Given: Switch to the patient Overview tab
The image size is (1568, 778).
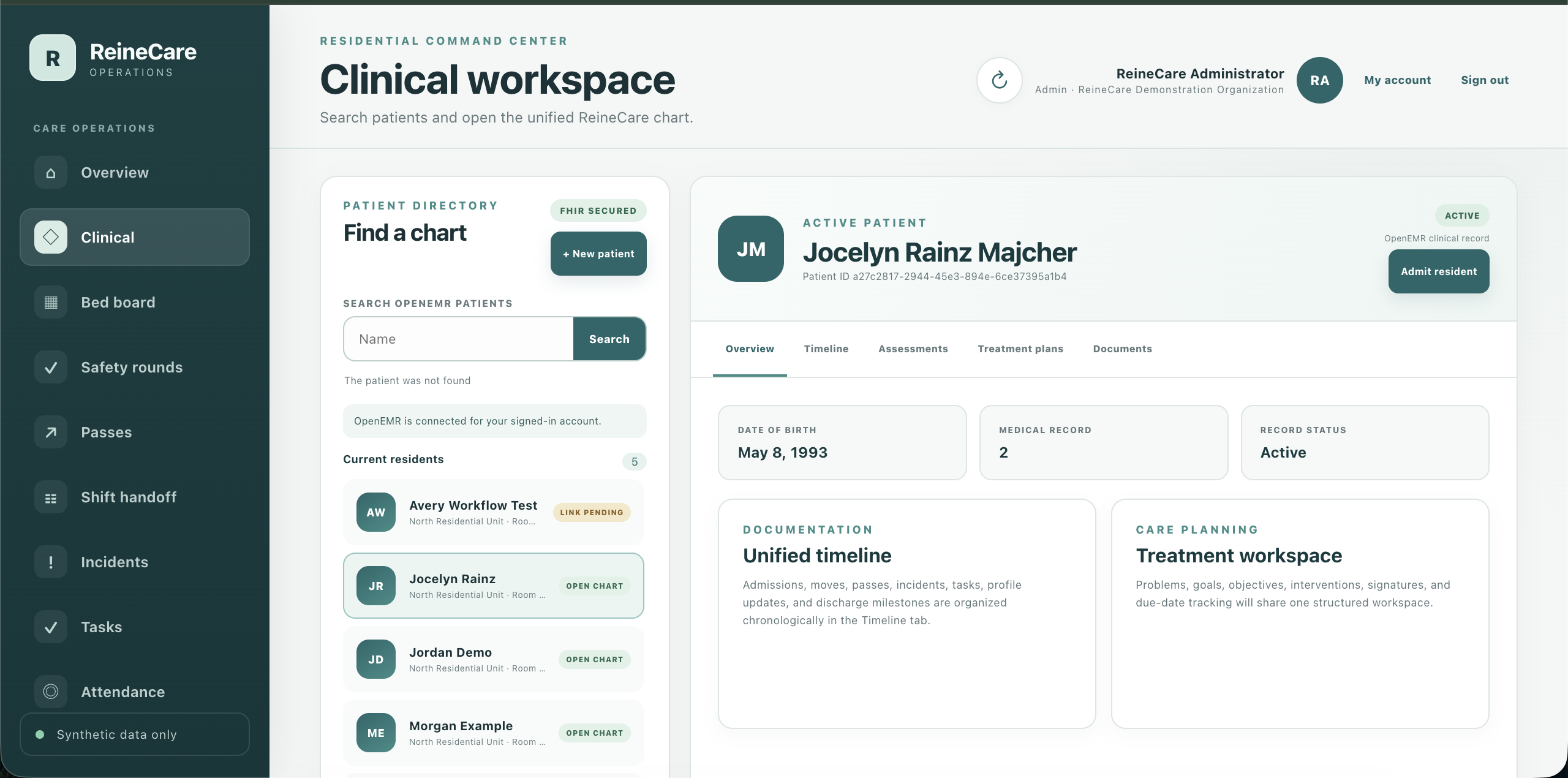Looking at the screenshot, I should (x=750, y=349).
